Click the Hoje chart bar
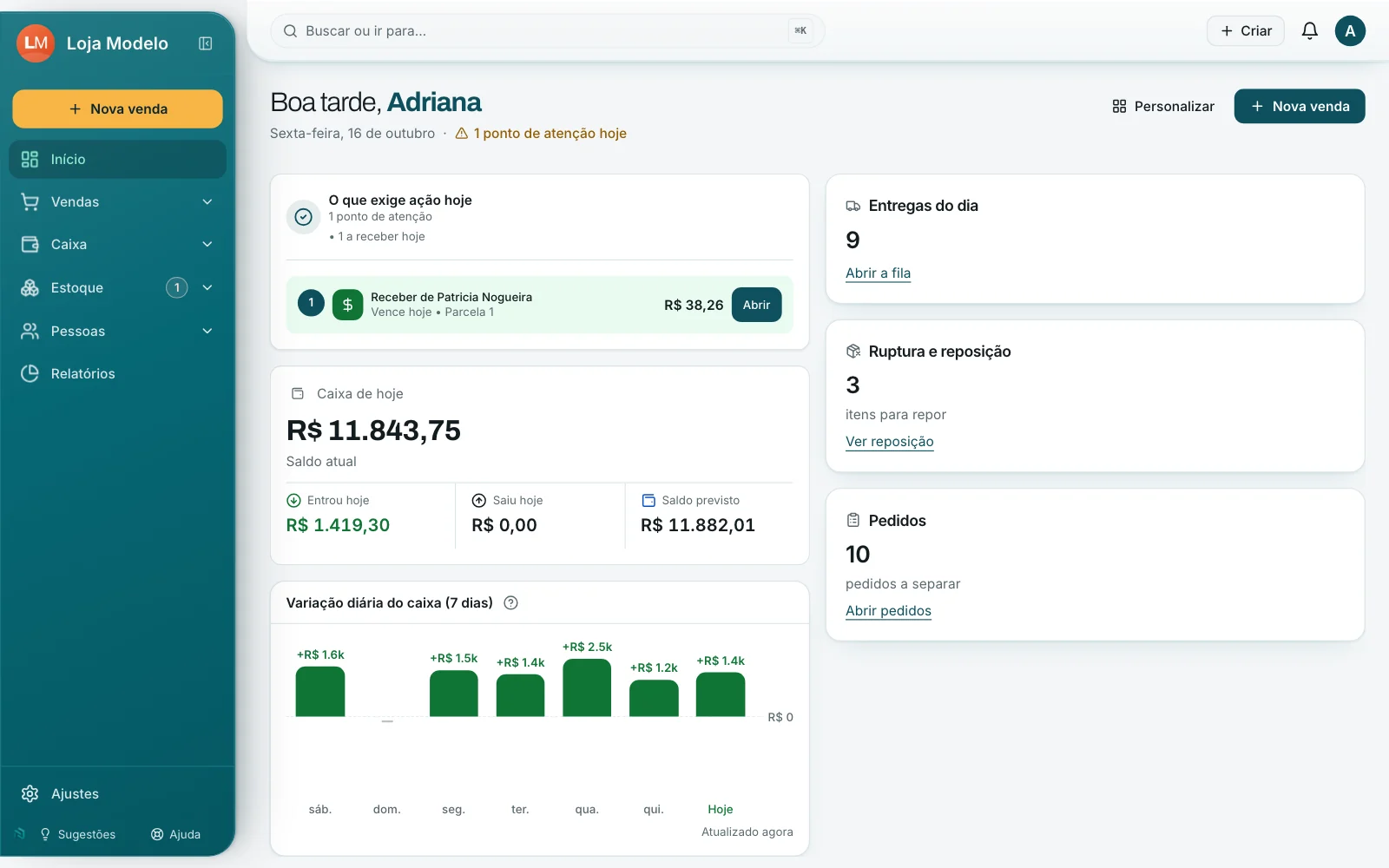 (721, 694)
